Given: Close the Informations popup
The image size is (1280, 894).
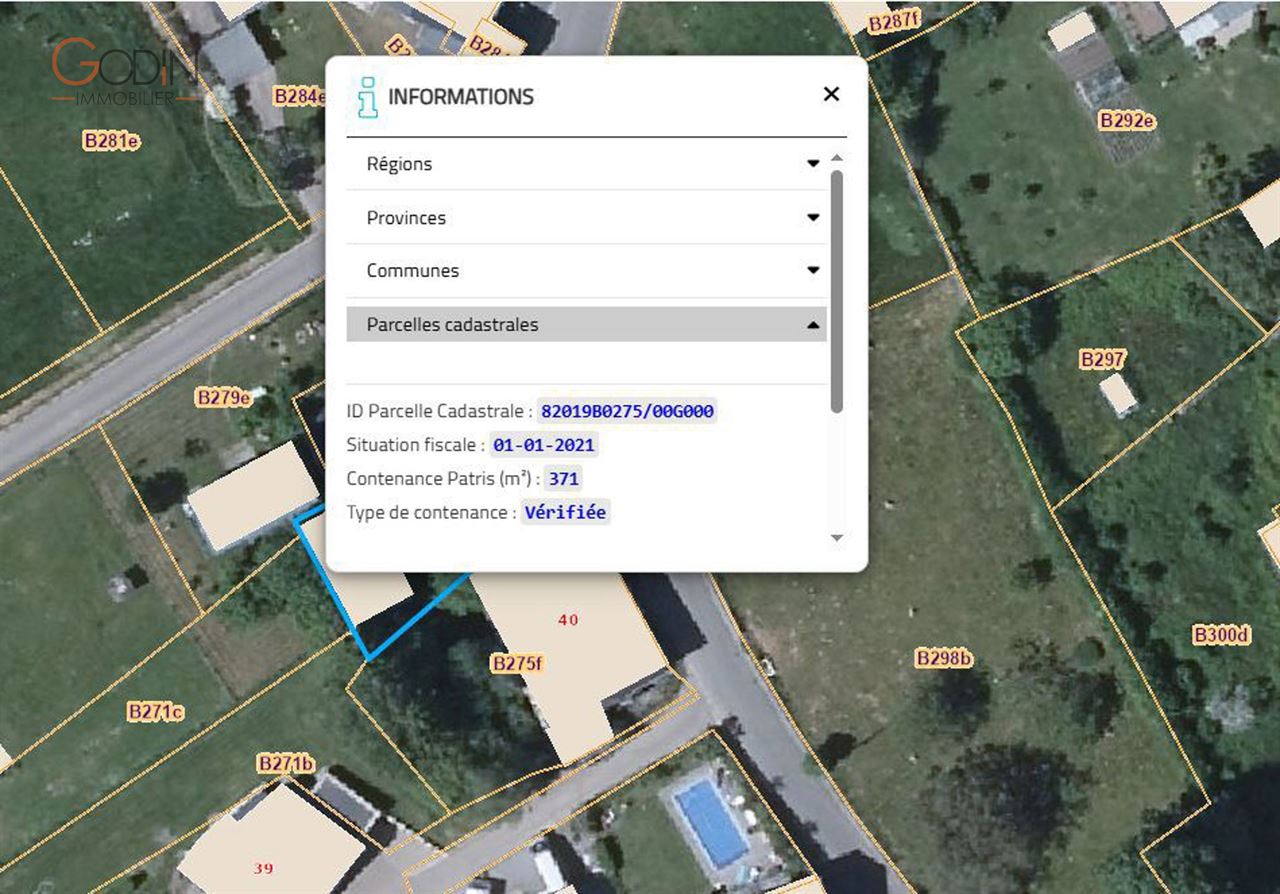Looking at the screenshot, I should 831,94.
